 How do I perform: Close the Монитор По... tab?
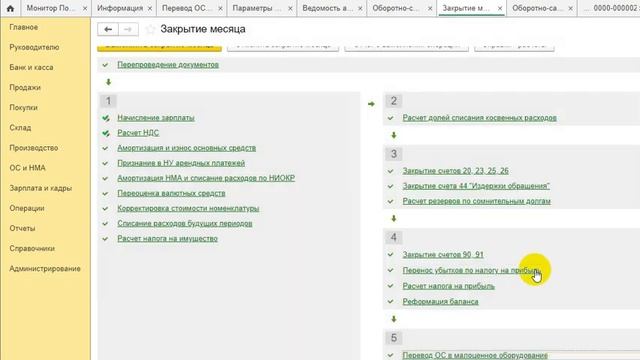85,8
